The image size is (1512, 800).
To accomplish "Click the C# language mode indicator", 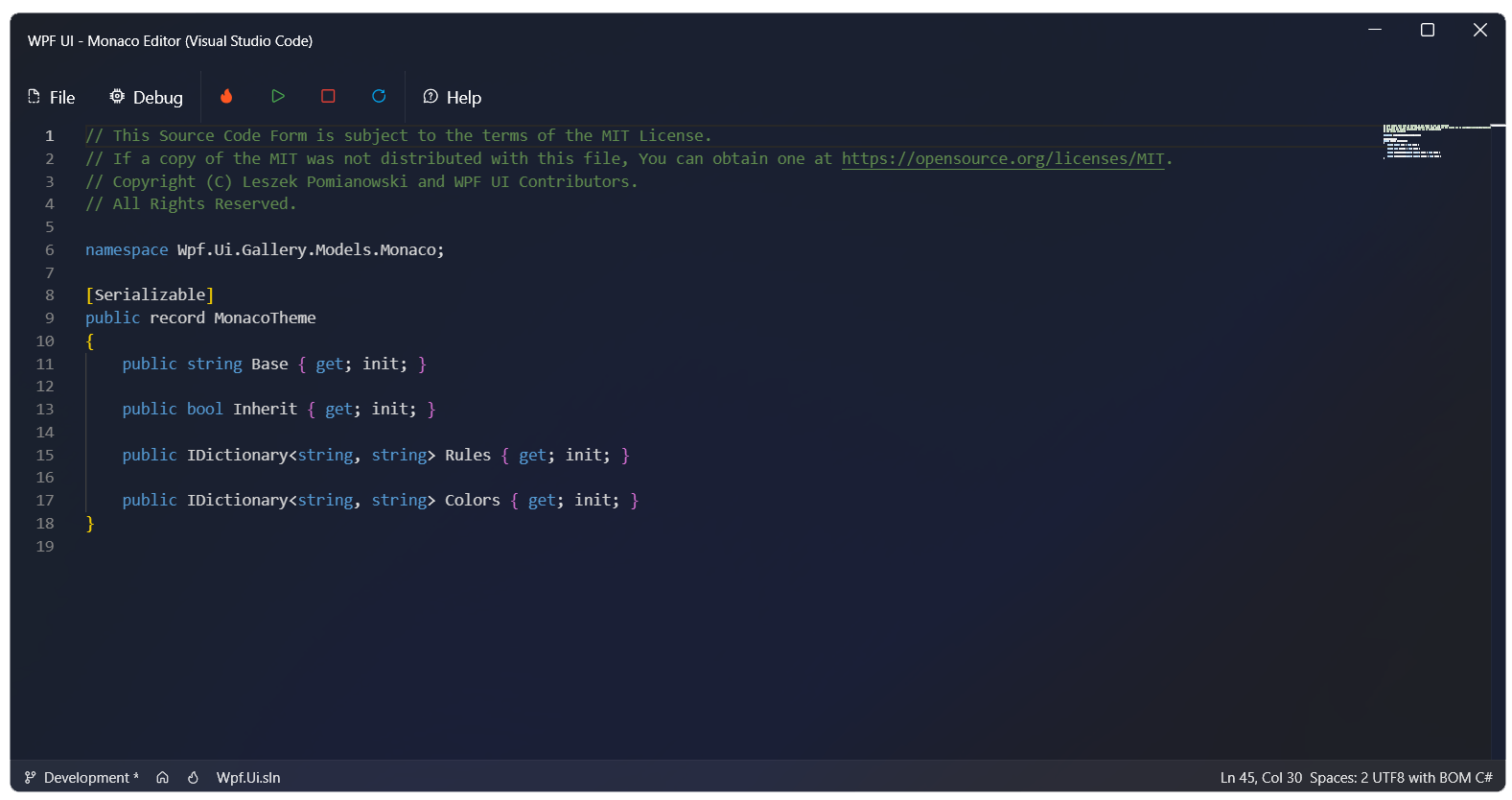I will pyautogui.click(x=1483, y=778).
